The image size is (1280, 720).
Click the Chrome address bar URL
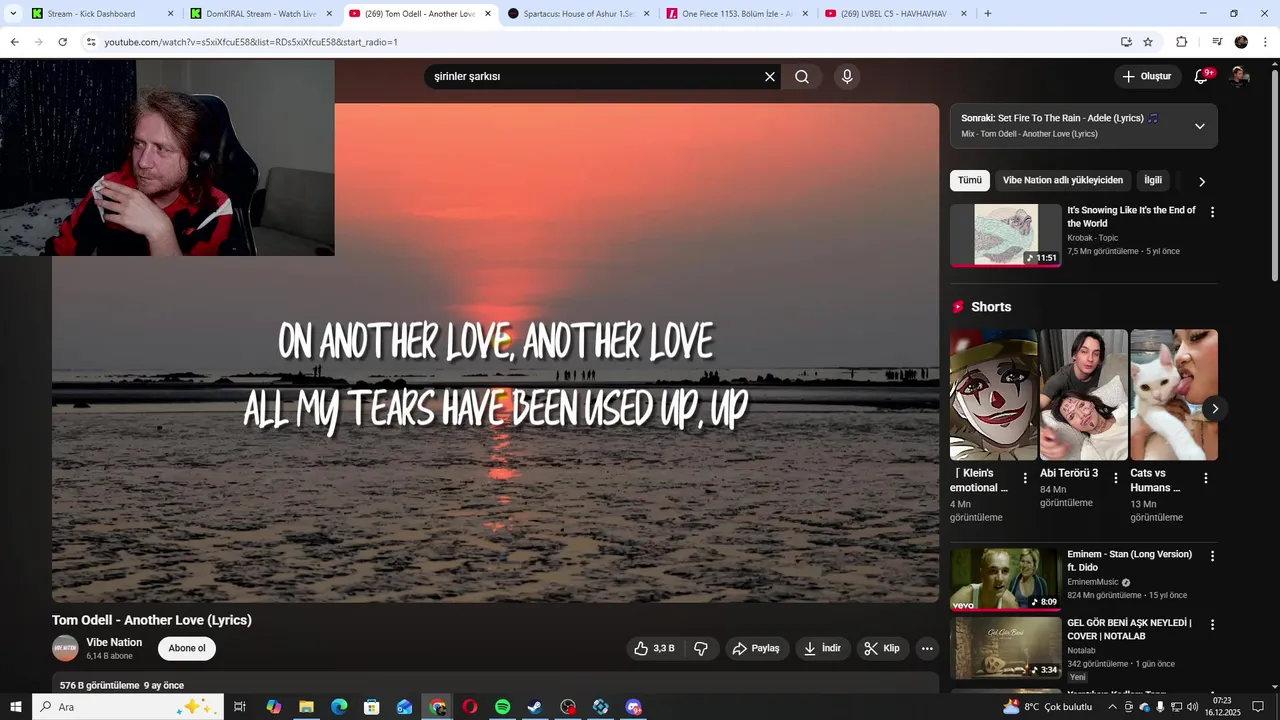251,42
